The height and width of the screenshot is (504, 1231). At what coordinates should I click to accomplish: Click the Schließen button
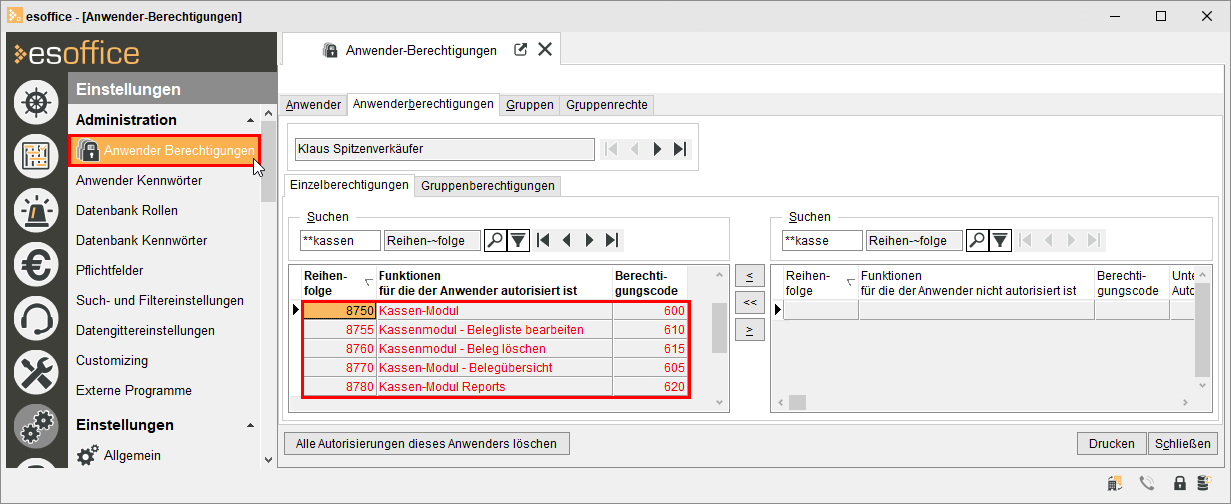click(1183, 444)
